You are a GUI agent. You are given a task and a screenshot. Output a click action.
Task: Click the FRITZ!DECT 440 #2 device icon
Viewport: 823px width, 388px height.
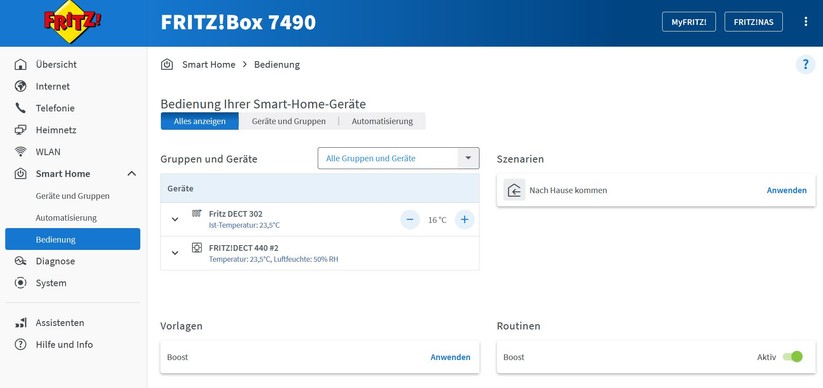click(x=196, y=247)
